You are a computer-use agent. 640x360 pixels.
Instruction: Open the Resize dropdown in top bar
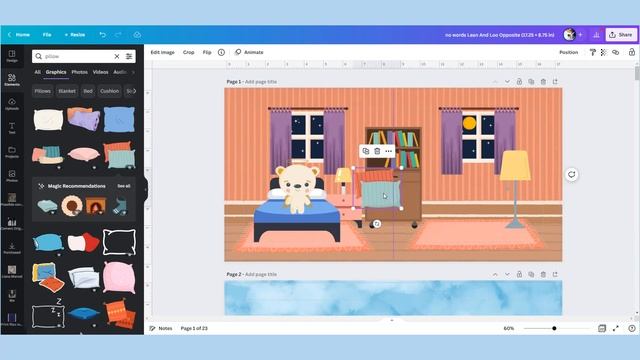coord(75,35)
